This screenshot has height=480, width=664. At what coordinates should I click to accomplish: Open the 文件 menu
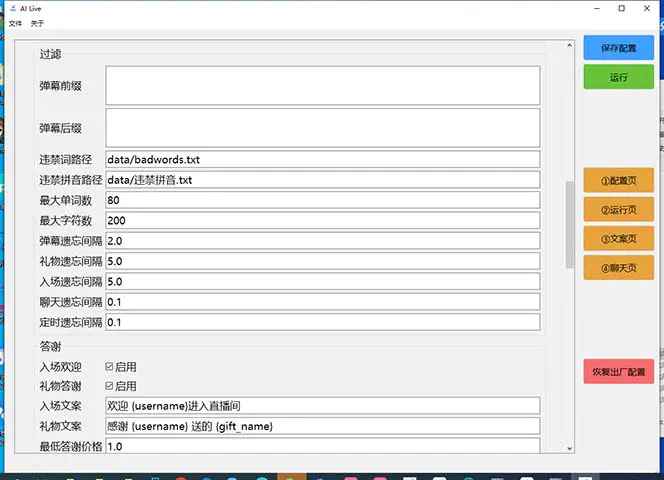pos(15,23)
